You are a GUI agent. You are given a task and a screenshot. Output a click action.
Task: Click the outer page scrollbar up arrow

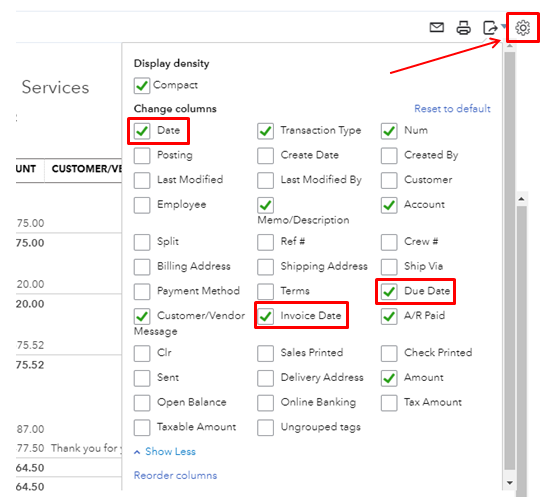click(x=521, y=199)
